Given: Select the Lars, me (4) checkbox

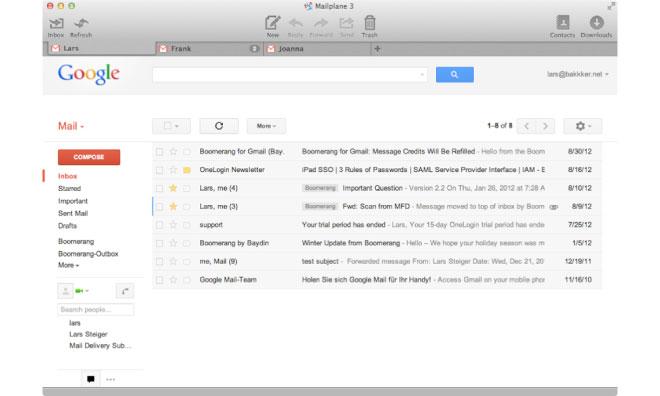Looking at the screenshot, I should 159,188.
